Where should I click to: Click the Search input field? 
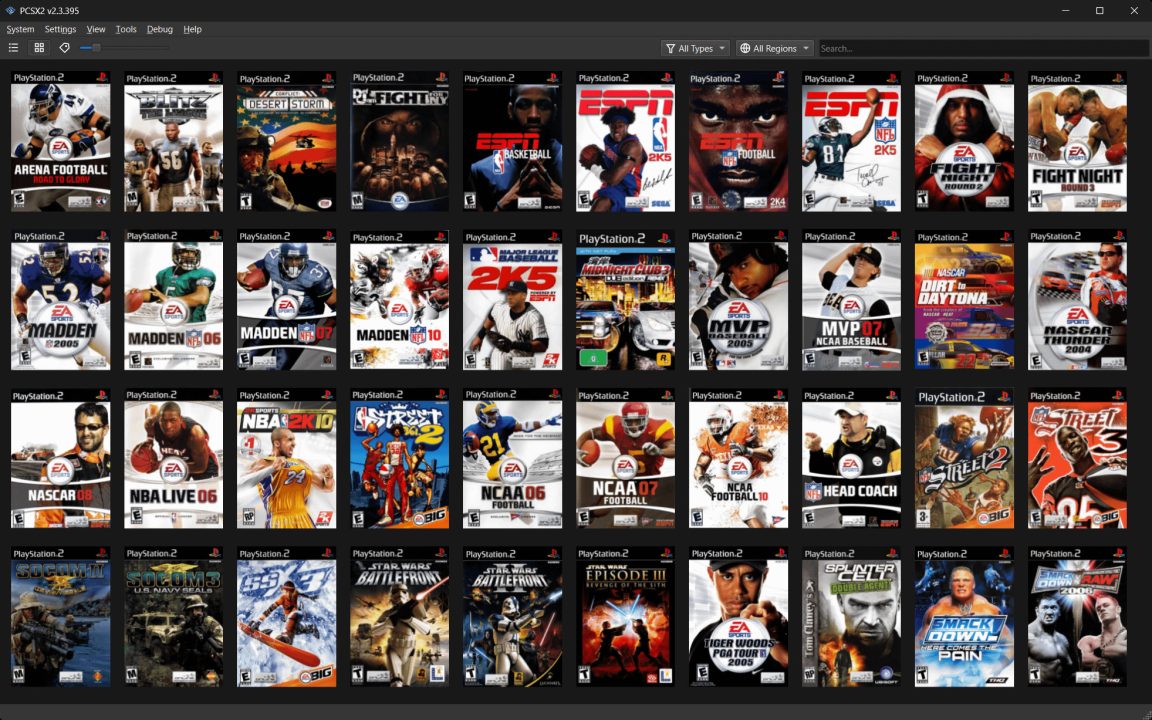[983, 48]
